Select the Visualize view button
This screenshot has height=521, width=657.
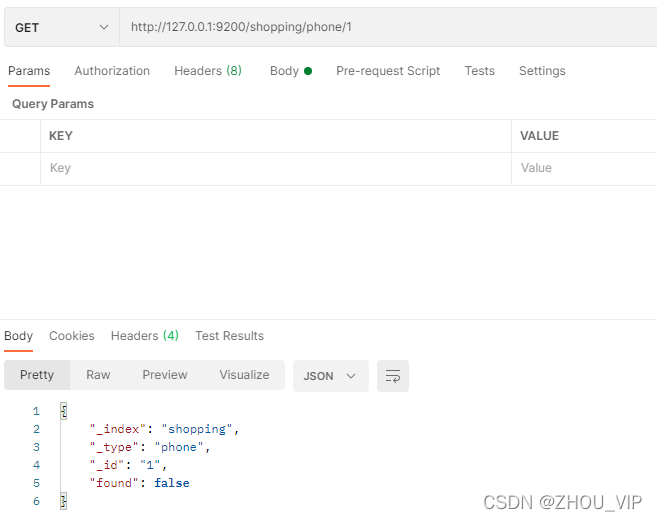[244, 375]
